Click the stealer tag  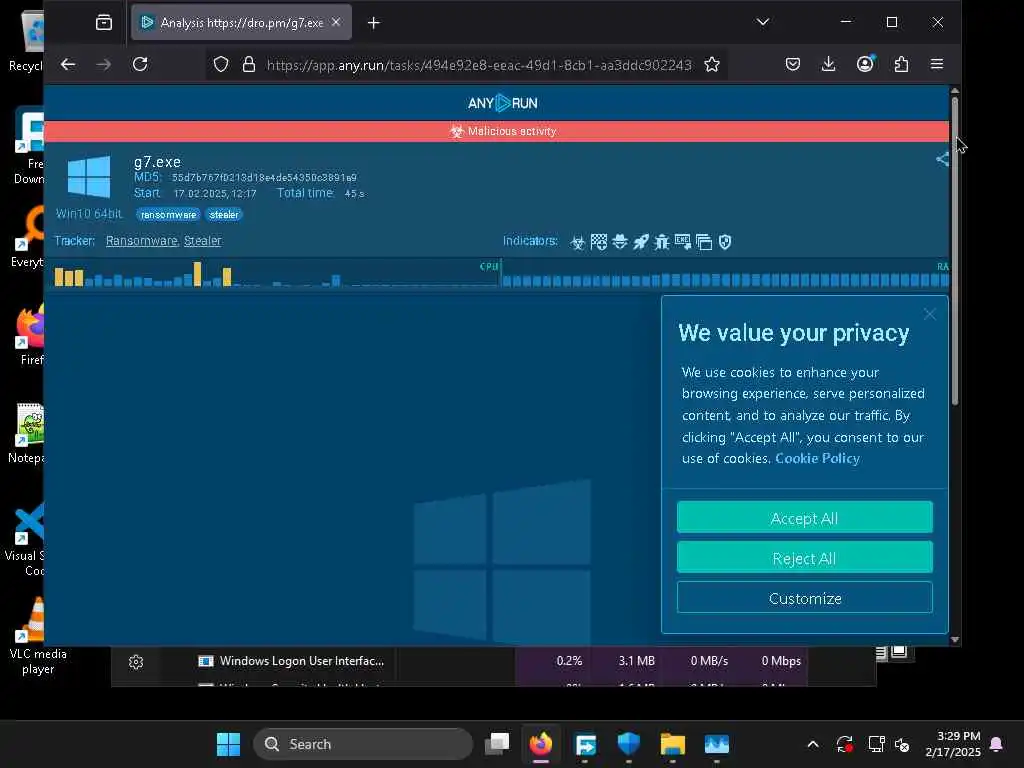tap(224, 215)
